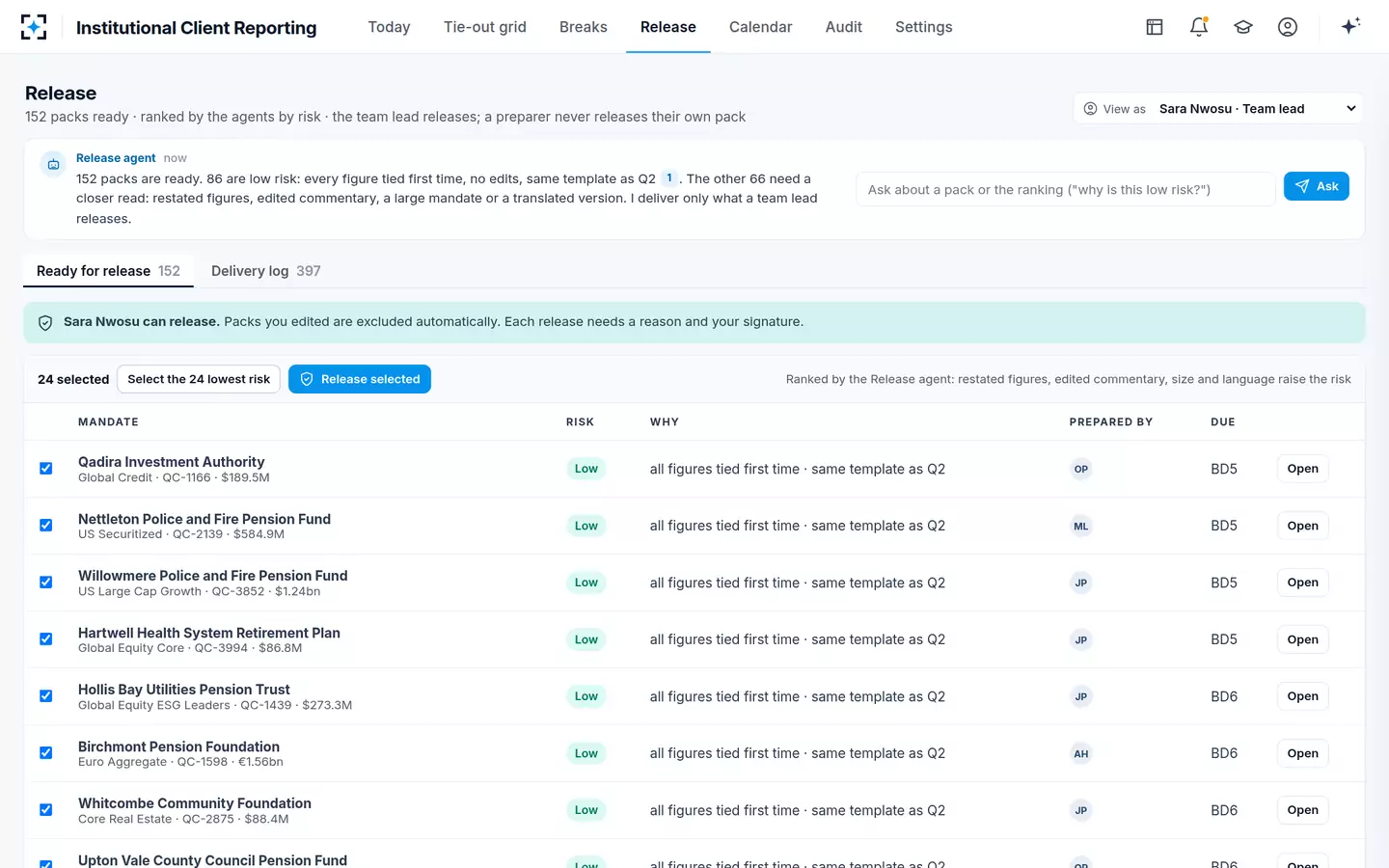The width and height of the screenshot is (1389, 868).
Task: Switch to the Breaks tab
Action: tap(584, 27)
